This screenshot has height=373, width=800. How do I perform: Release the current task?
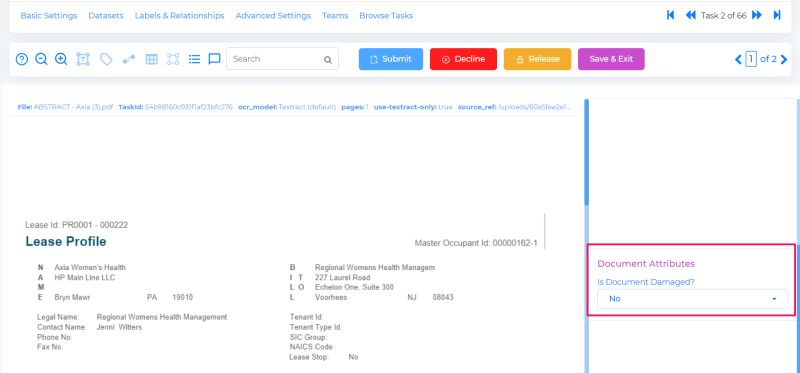tap(537, 59)
